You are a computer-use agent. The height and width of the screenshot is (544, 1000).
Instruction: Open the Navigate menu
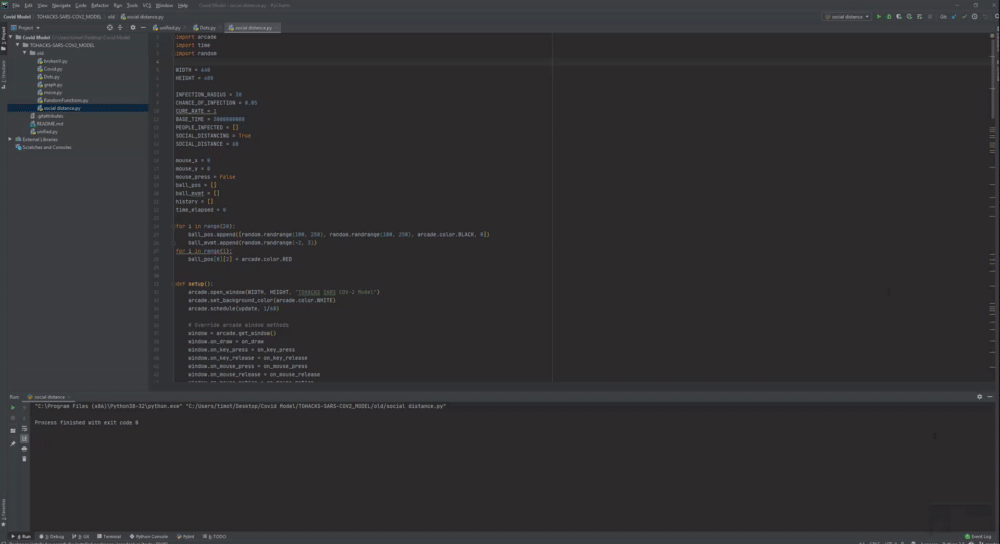(x=61, y=5)
